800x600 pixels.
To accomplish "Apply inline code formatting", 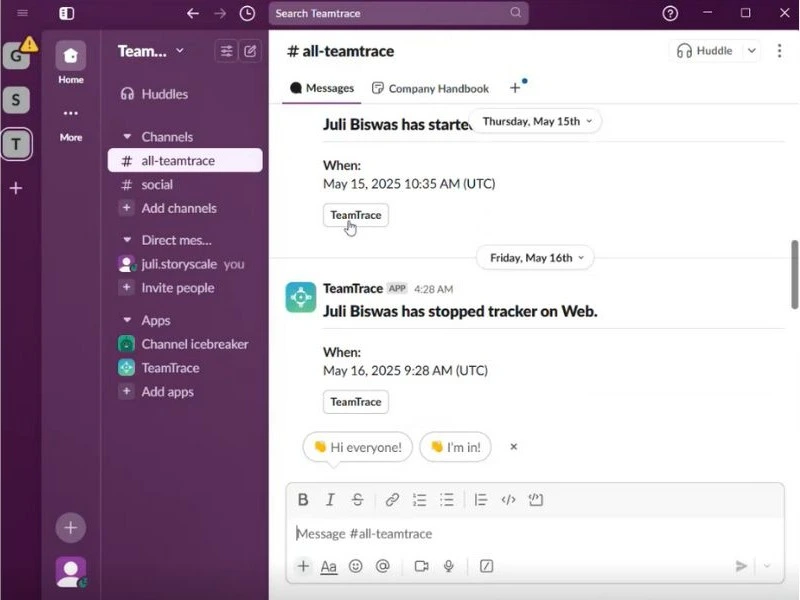I will 508,499.
